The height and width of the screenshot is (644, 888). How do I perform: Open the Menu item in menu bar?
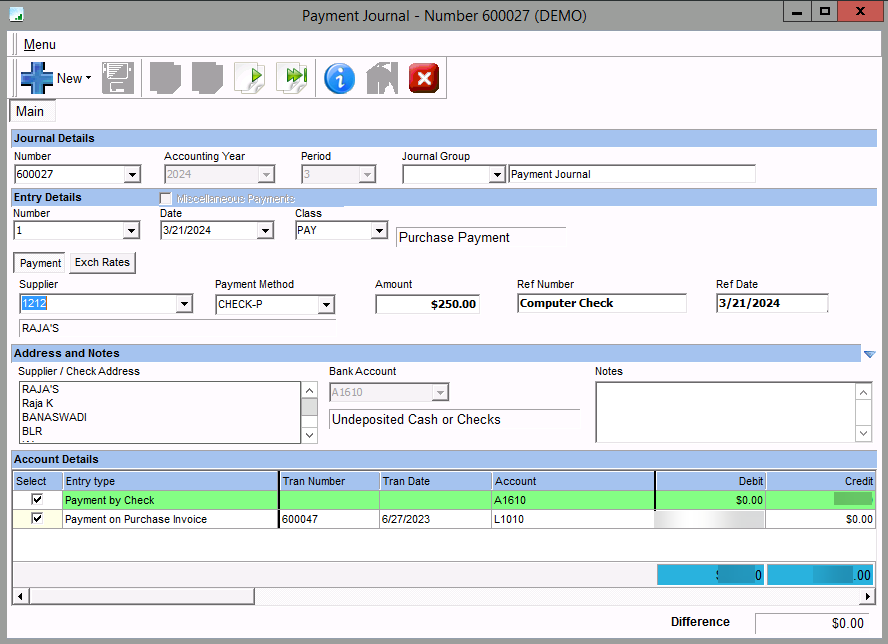click(x=40, y=44)
